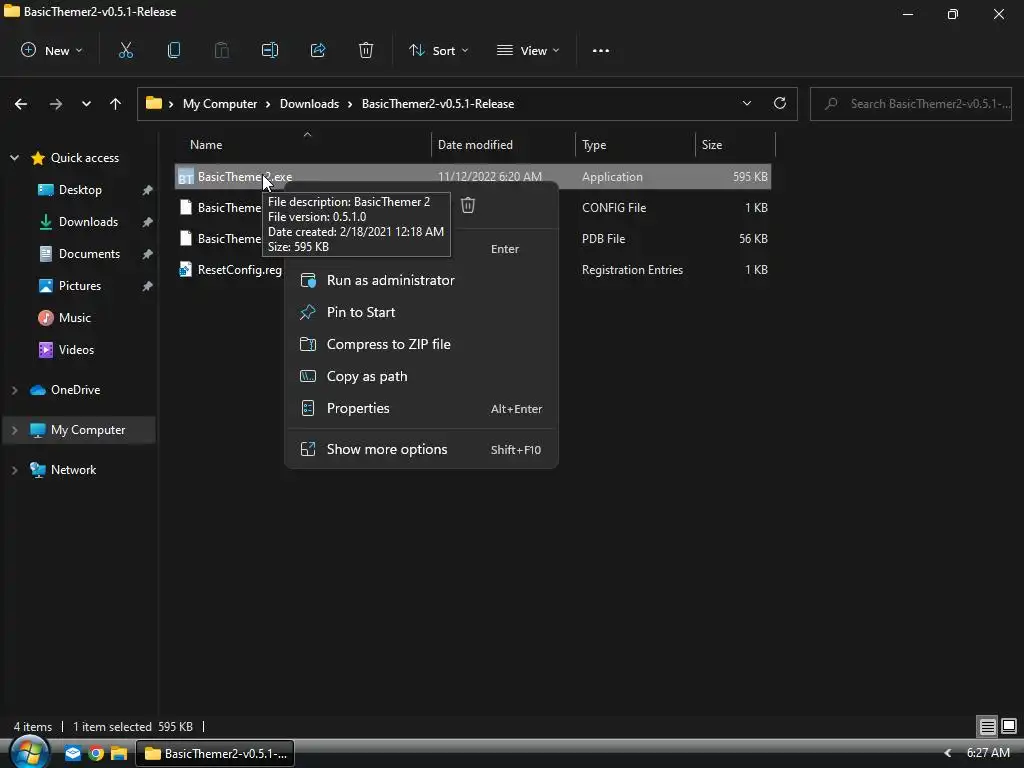This screenshot has height=768, width=1024.
Task: Click BasicThemer2-v0.5.1-Release breadcrumb segment
Action: click(x=438, y=104)
